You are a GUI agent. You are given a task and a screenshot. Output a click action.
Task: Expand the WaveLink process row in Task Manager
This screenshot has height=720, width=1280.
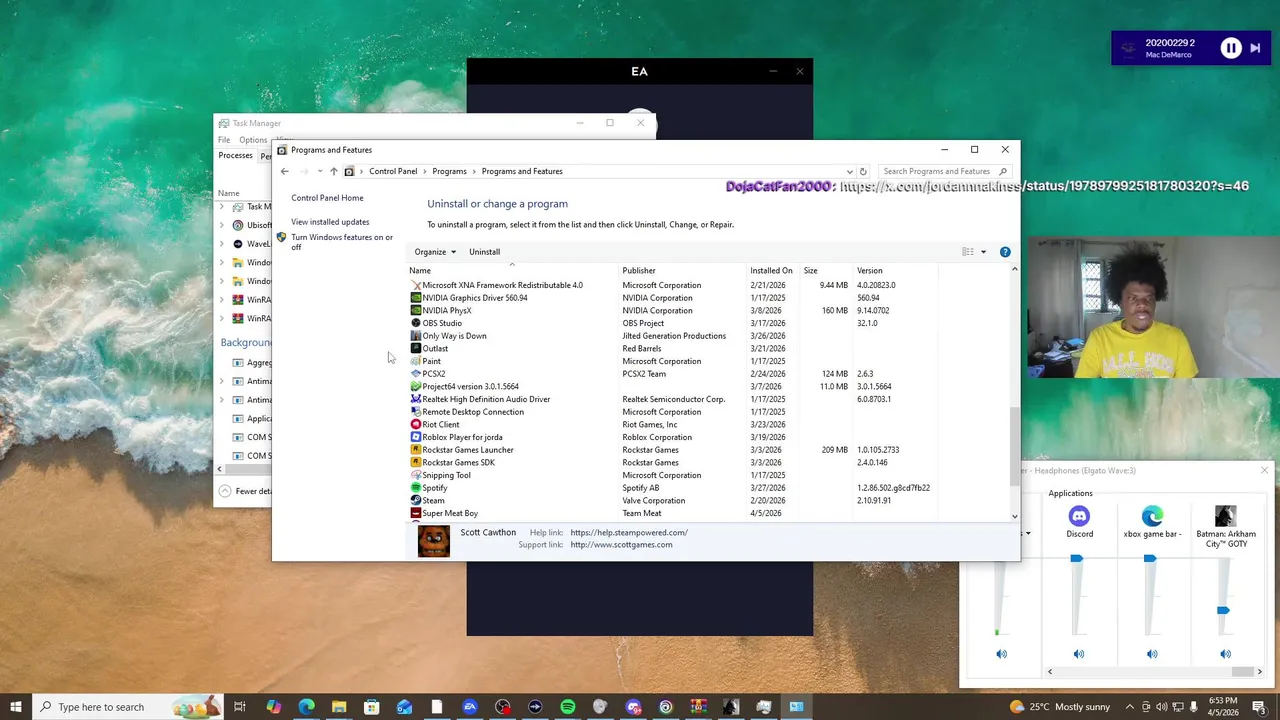(222, 244)
